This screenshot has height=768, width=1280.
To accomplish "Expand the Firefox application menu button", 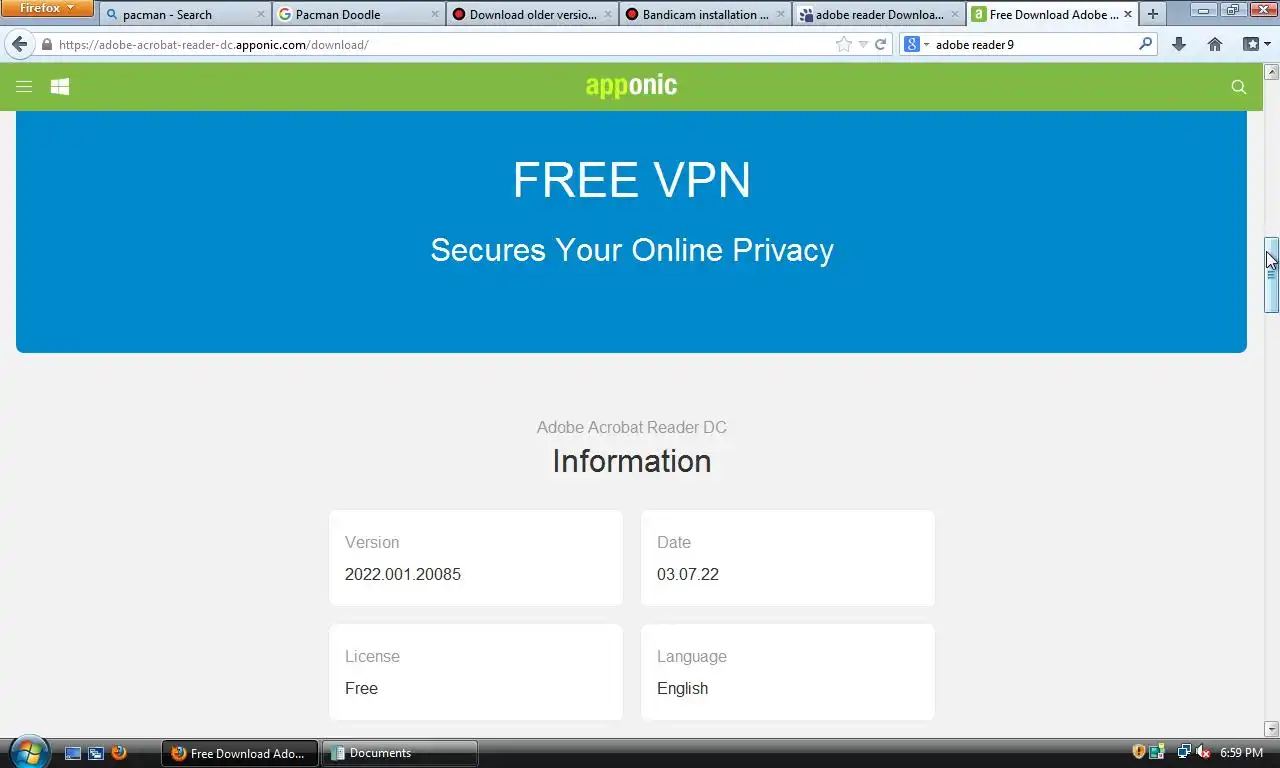I will point(47,8).
